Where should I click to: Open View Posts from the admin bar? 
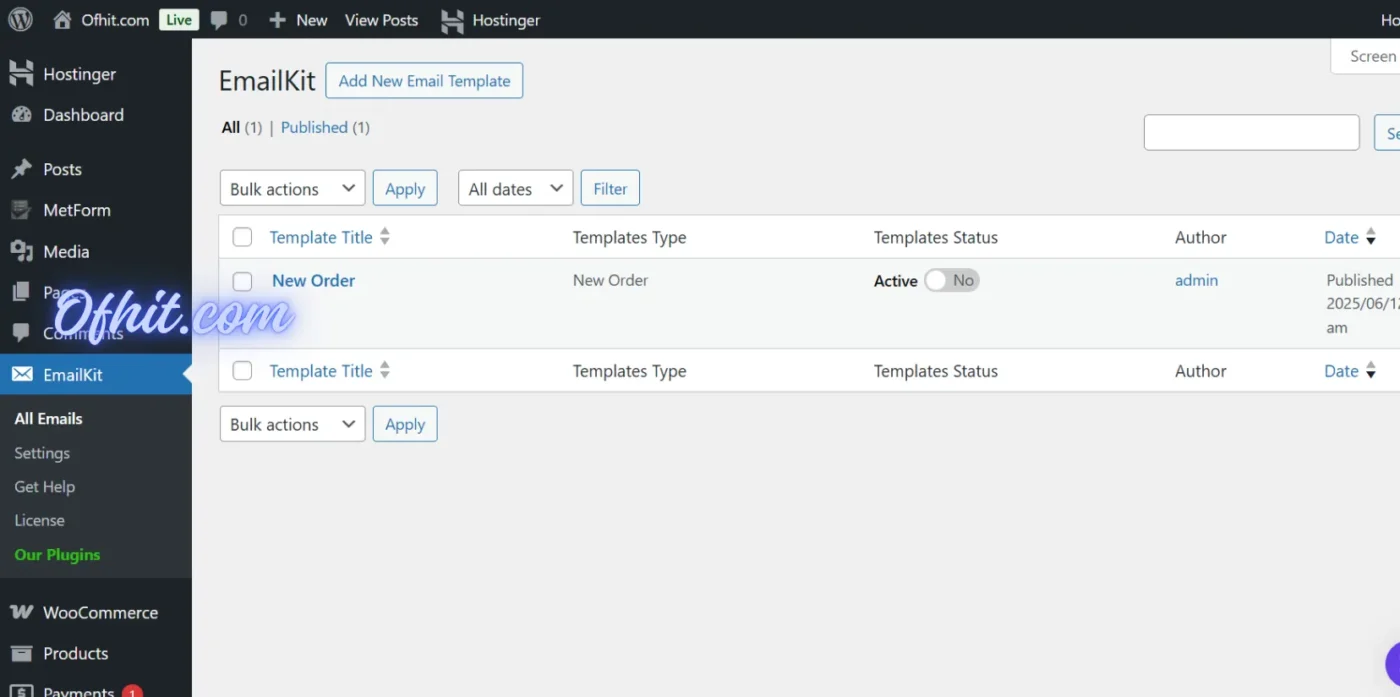[x=381, y=19]
